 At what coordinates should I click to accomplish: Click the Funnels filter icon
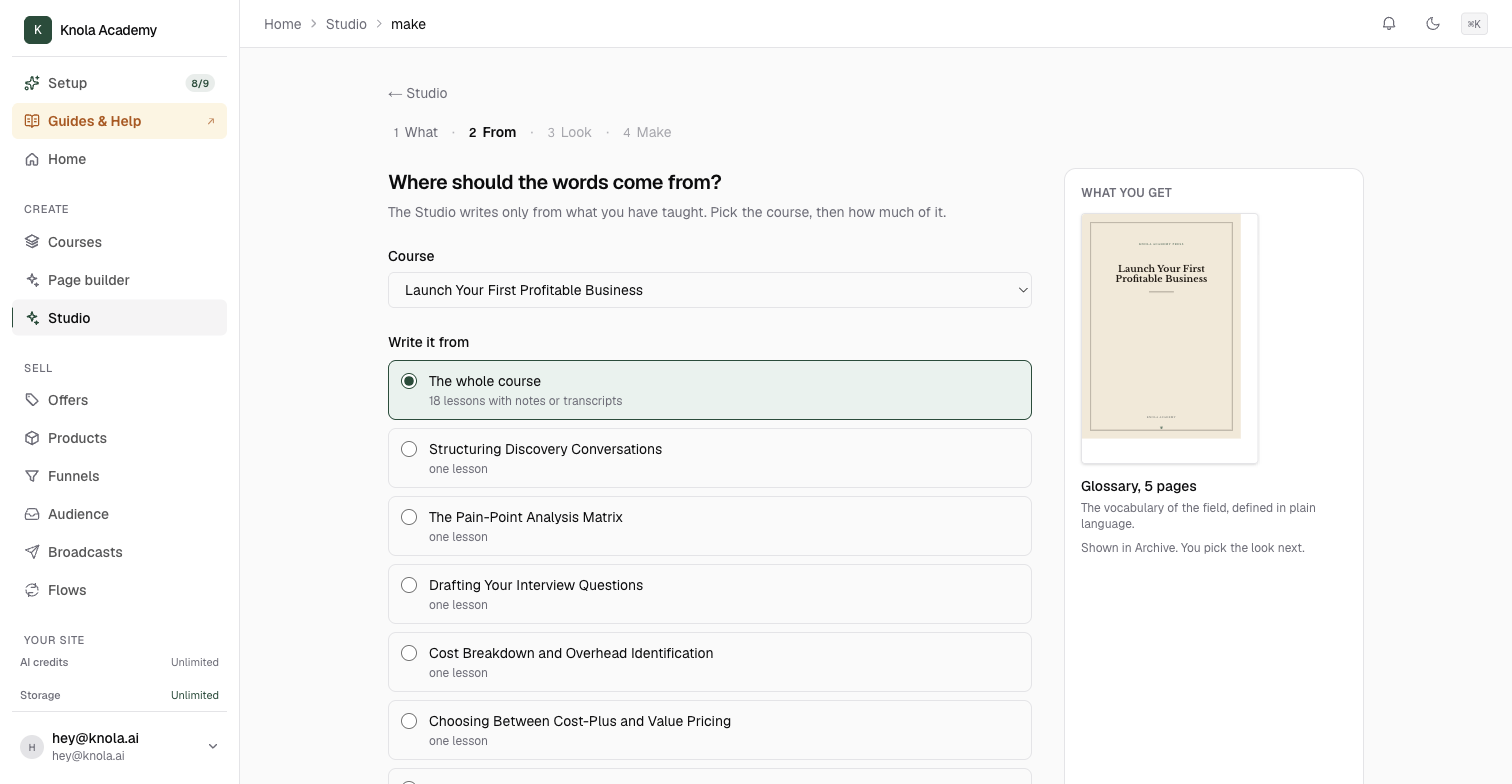(32, 476)
